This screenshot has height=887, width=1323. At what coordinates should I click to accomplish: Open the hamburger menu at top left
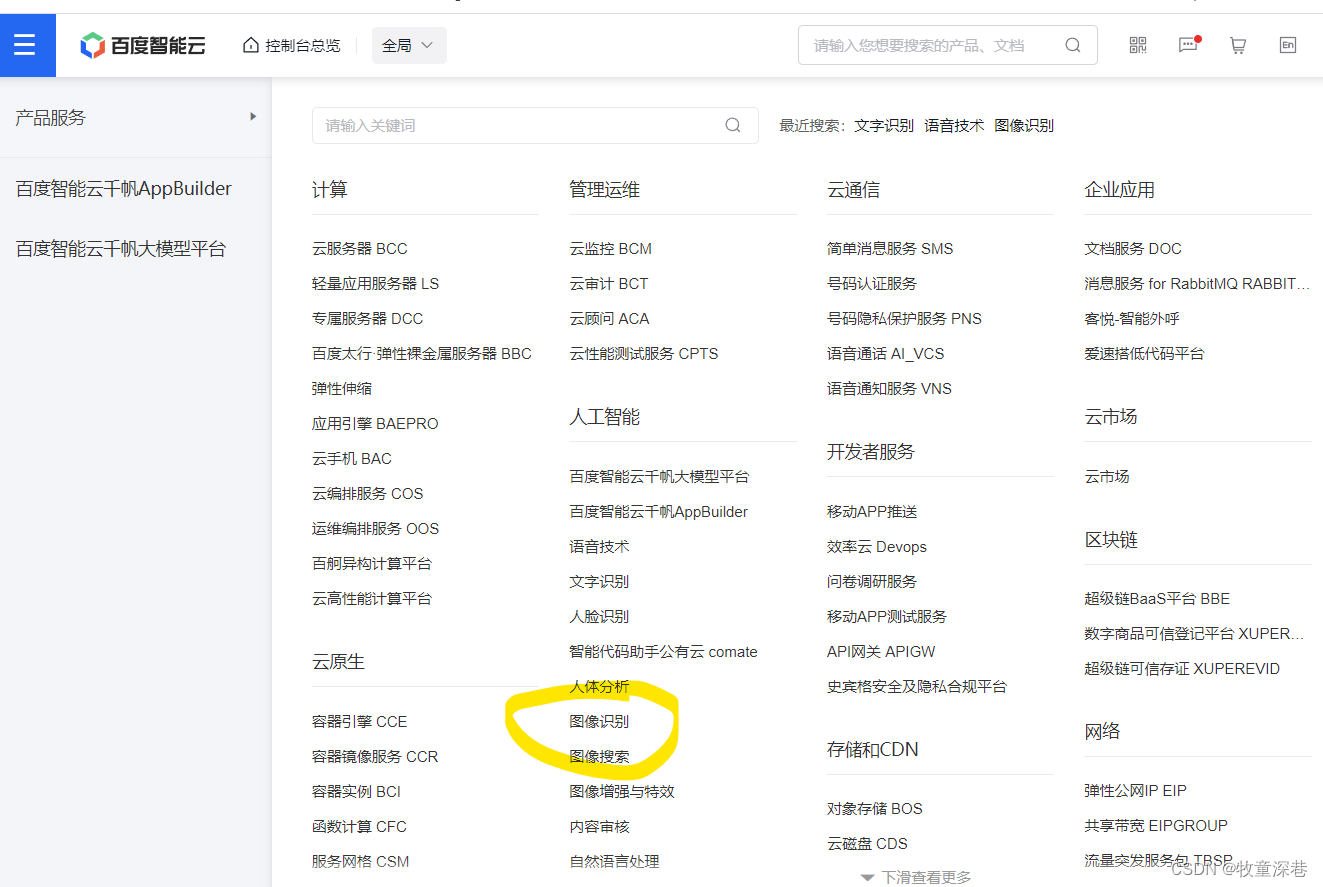click(x=27, y=45)
